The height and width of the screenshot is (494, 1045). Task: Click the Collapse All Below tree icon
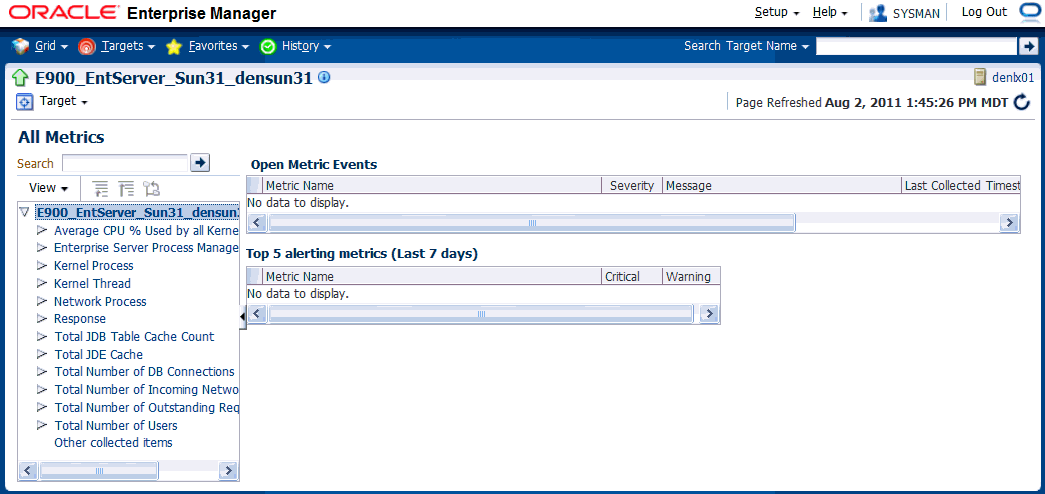point(126,189)
